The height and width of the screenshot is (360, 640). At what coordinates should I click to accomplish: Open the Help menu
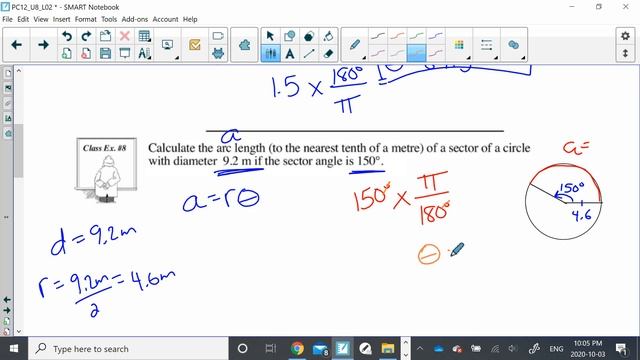point(190,19)
